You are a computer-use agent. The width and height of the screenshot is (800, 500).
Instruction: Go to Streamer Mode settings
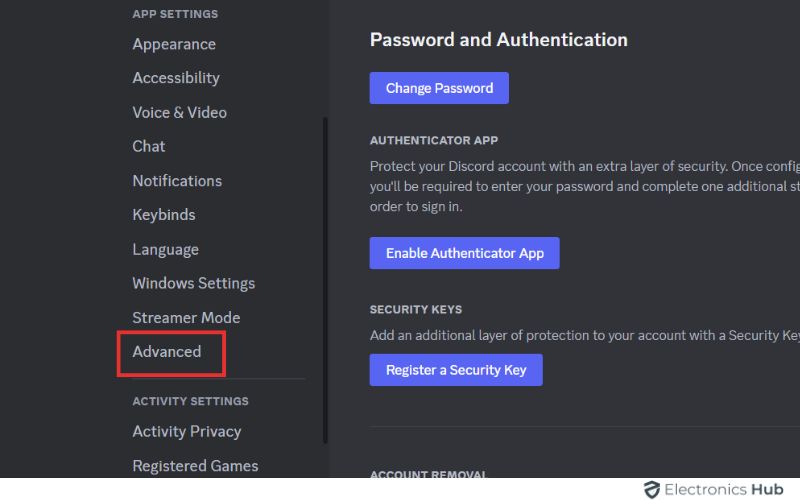tap(186, 318)
